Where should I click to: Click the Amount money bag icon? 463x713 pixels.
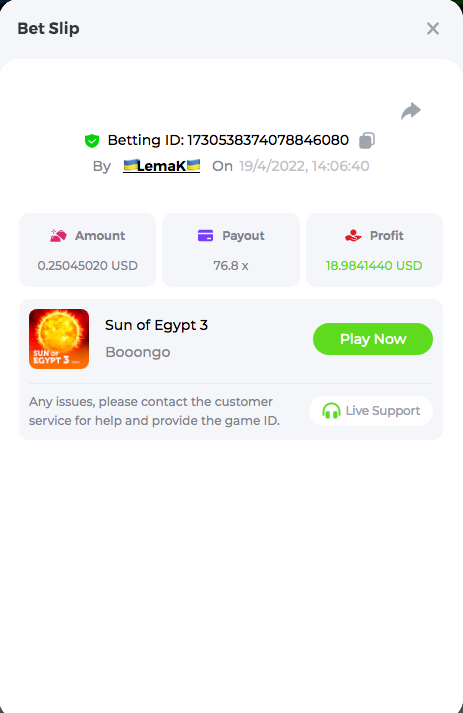click(x=58, y=236)
